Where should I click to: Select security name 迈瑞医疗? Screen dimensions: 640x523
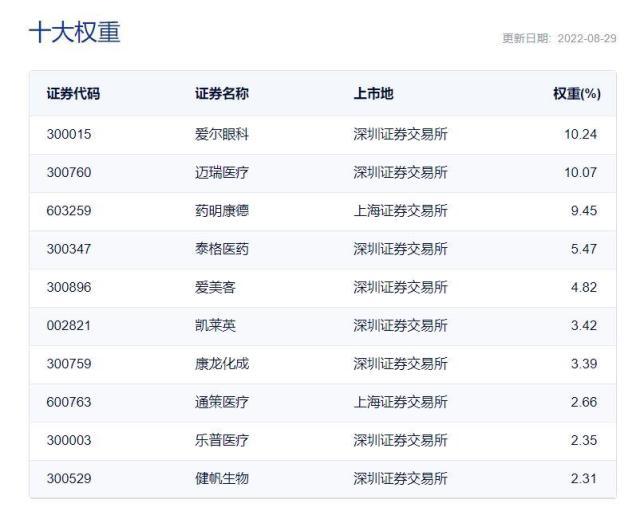click(x=222, y=172)
